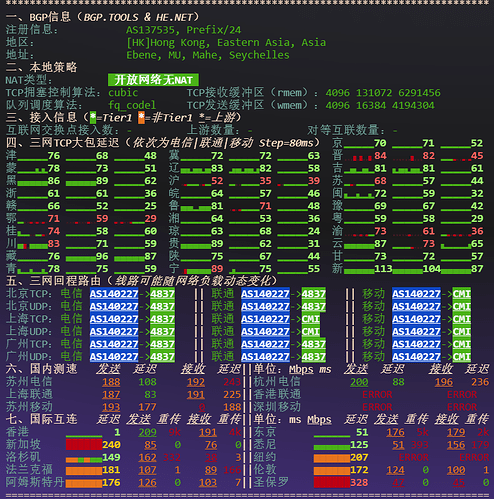Viewport: 494px width, 499px height.
Task: Click red latency value 52 in 沪 row
Action: 217,181
